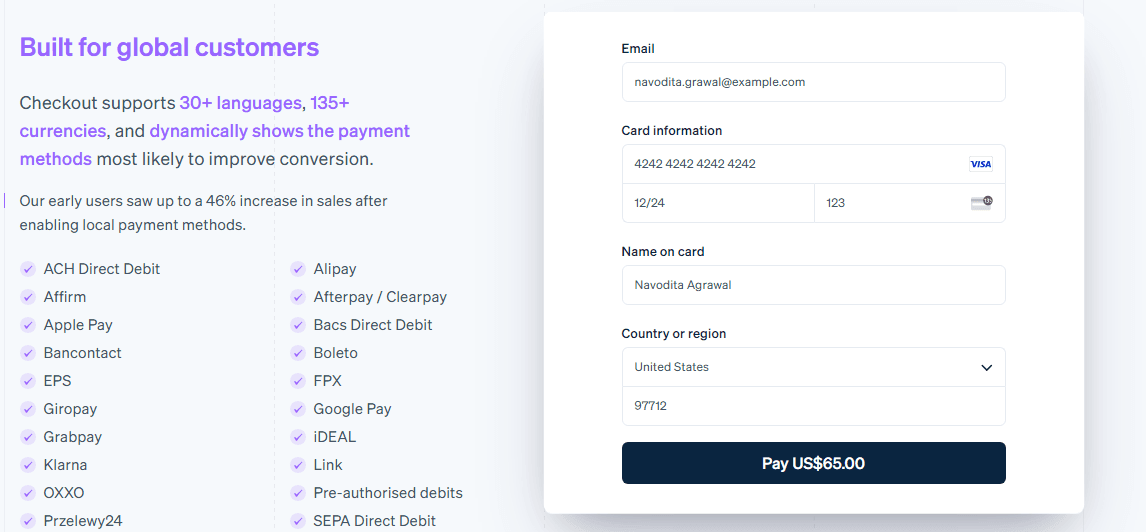1146x532 pixels.
Task: Click the checkmark icon beside ACH Direct Debit
Action: (x=28, y=269)
